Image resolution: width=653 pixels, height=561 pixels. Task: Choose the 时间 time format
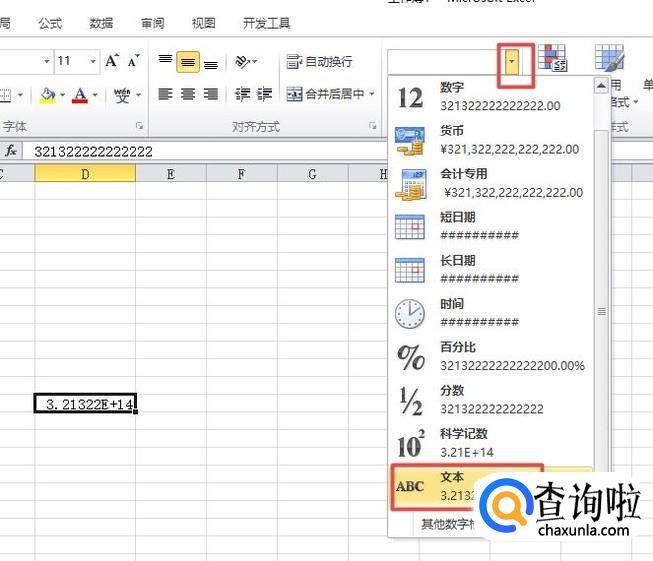(491, 314)
